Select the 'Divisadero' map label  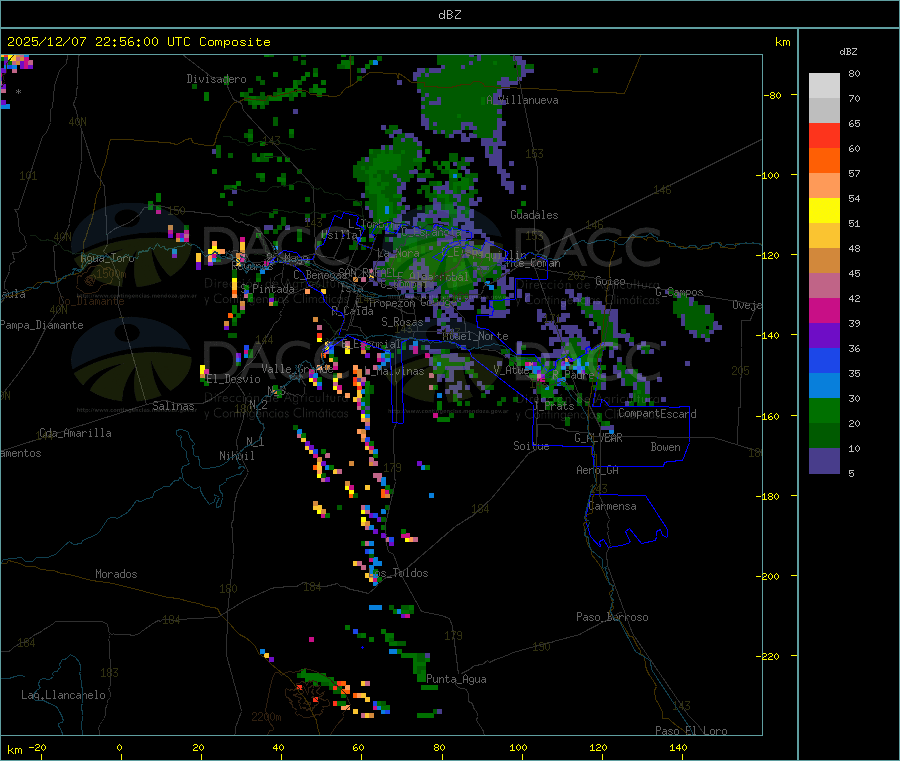tap(216, 79)
